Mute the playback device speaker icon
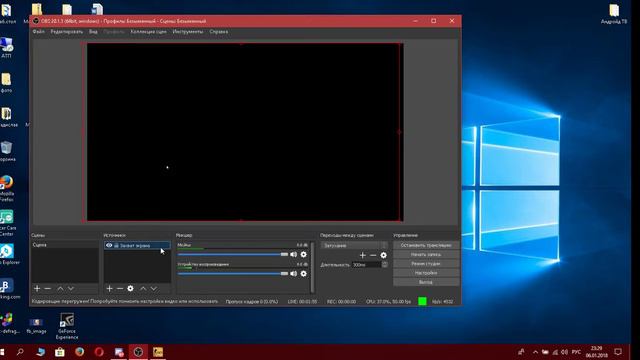 tap(293, 273)
